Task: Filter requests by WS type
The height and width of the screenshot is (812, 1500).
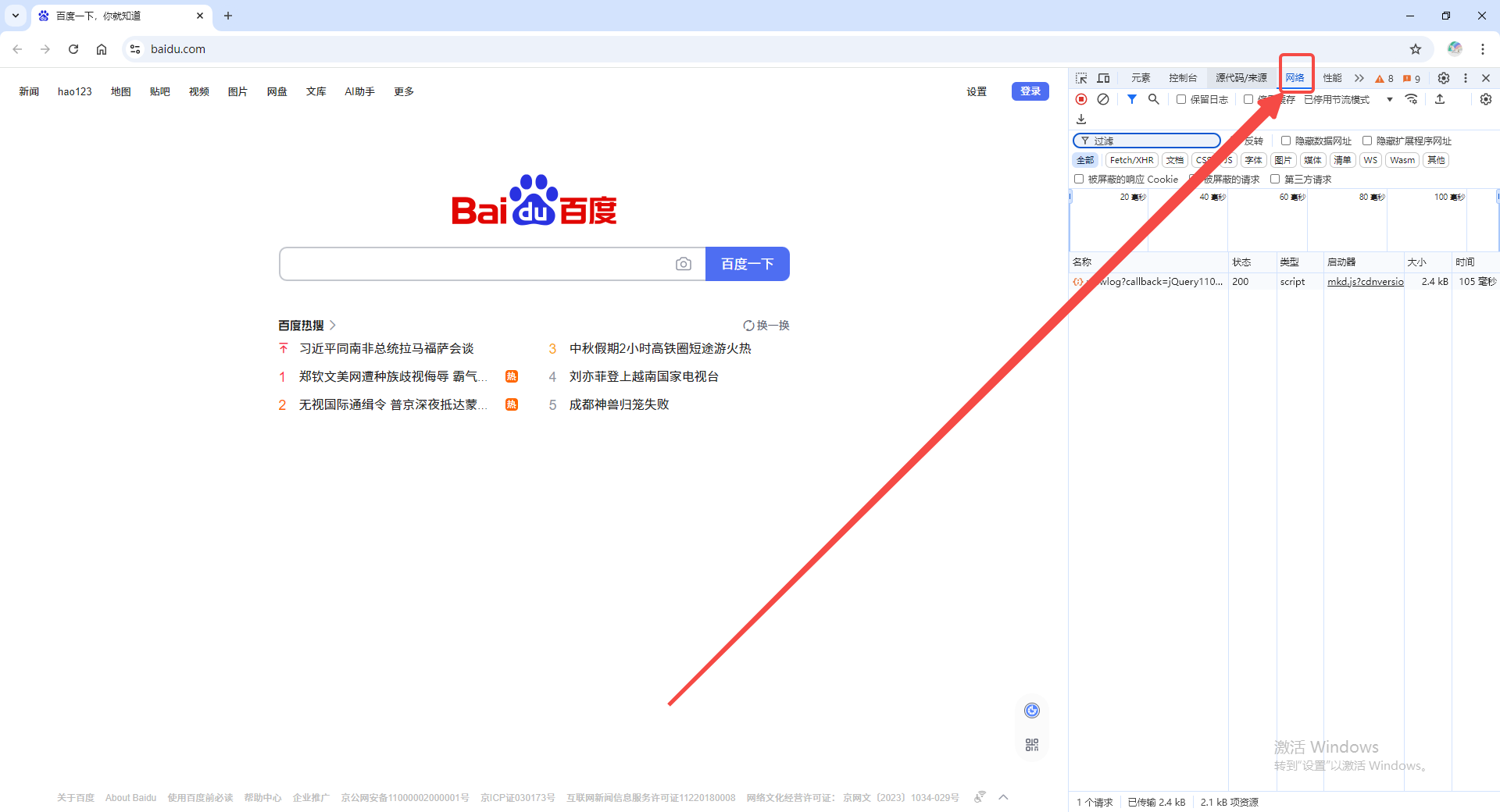Action: pyautogui.click(x=1371, y=160)
